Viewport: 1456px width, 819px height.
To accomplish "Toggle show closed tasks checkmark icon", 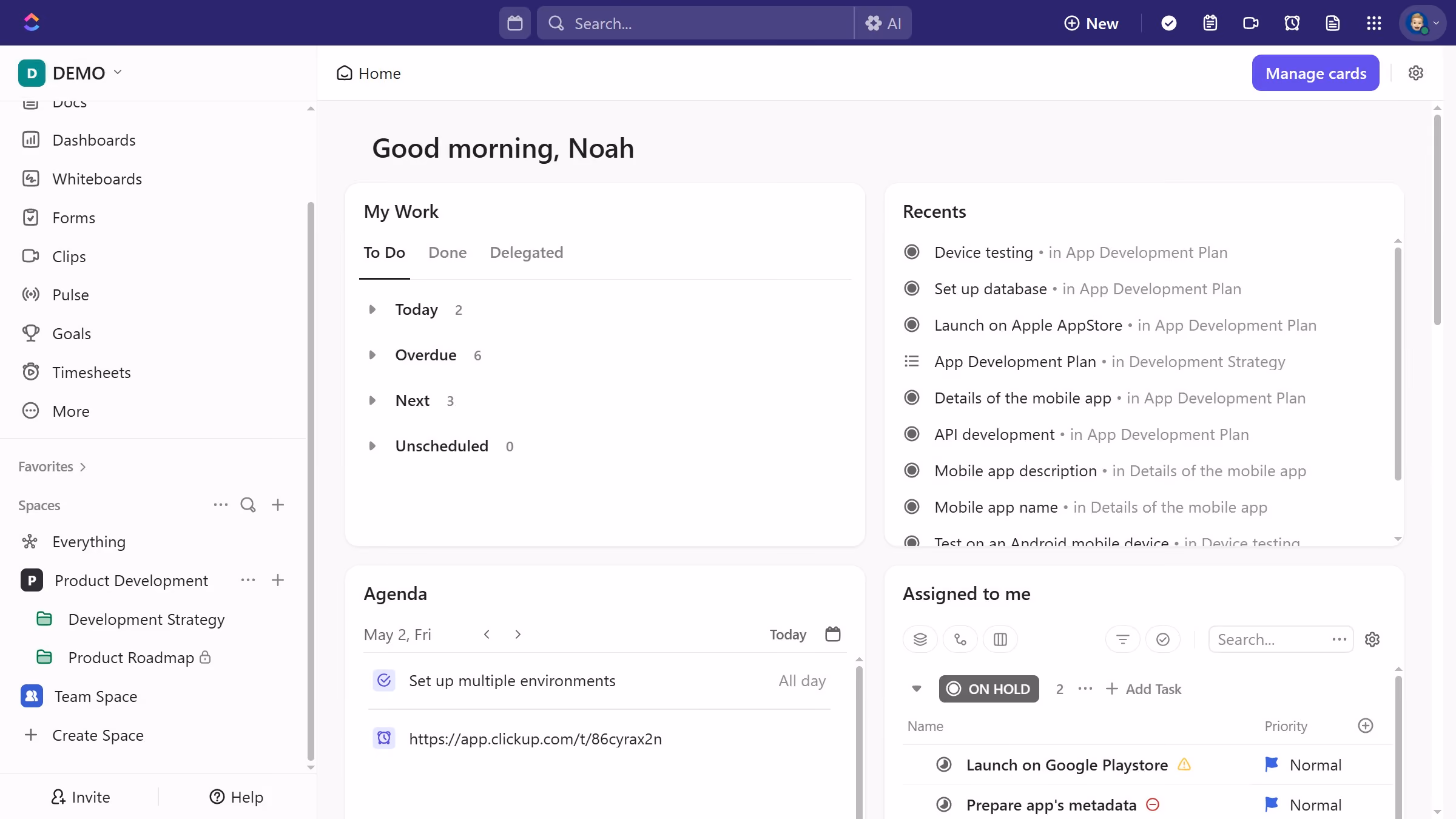I will point(1163,639).
